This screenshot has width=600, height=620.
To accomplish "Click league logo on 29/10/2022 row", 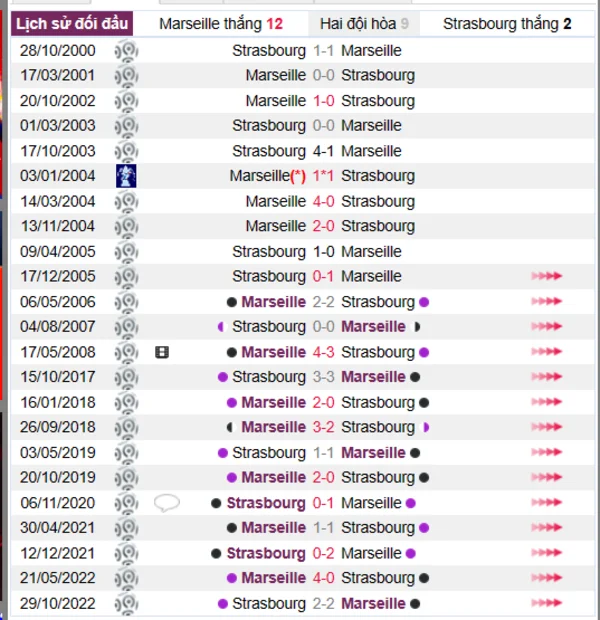I will (126, 604).
